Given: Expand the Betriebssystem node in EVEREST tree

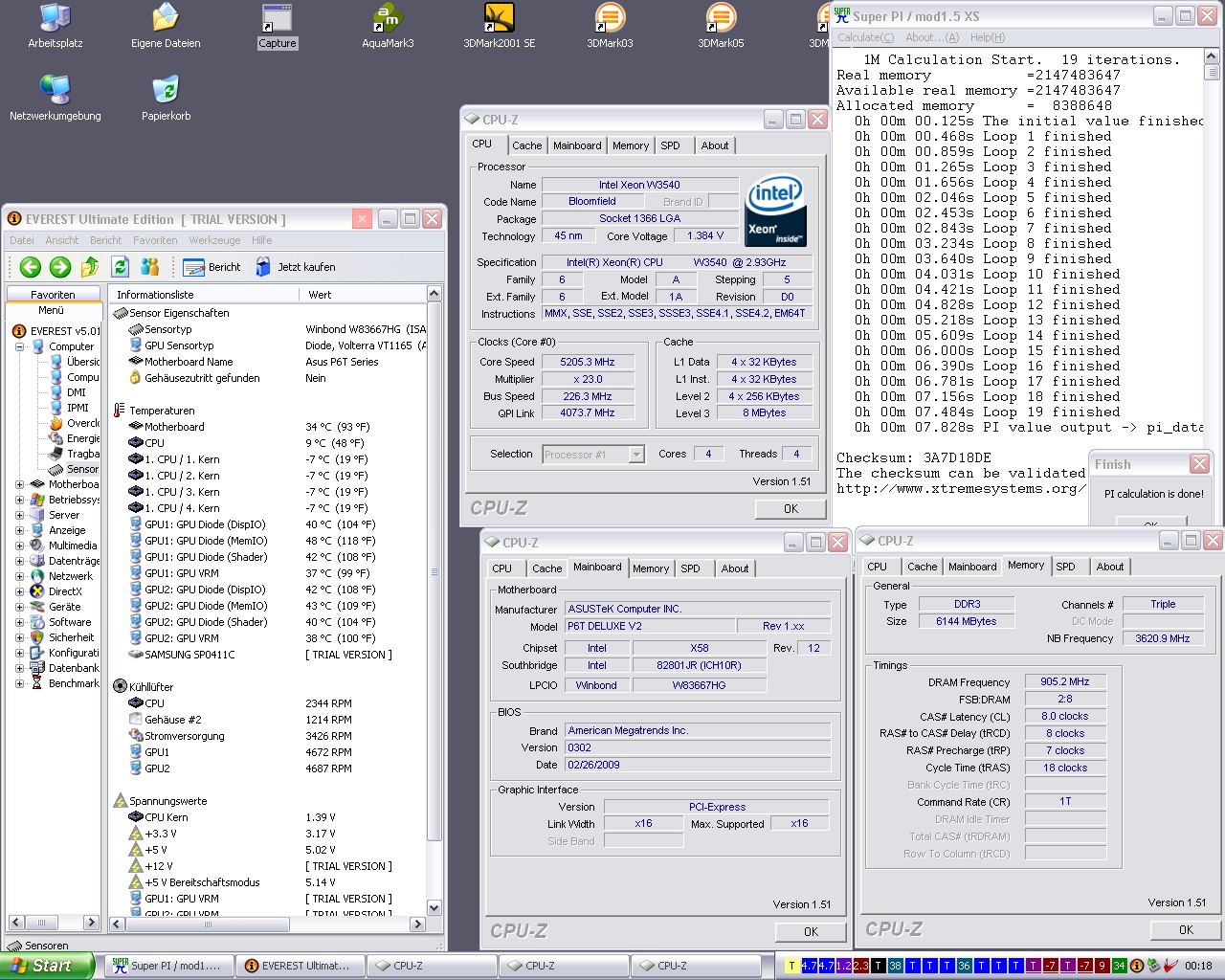Looking at the screenshot, I should (x=19, y=500).
